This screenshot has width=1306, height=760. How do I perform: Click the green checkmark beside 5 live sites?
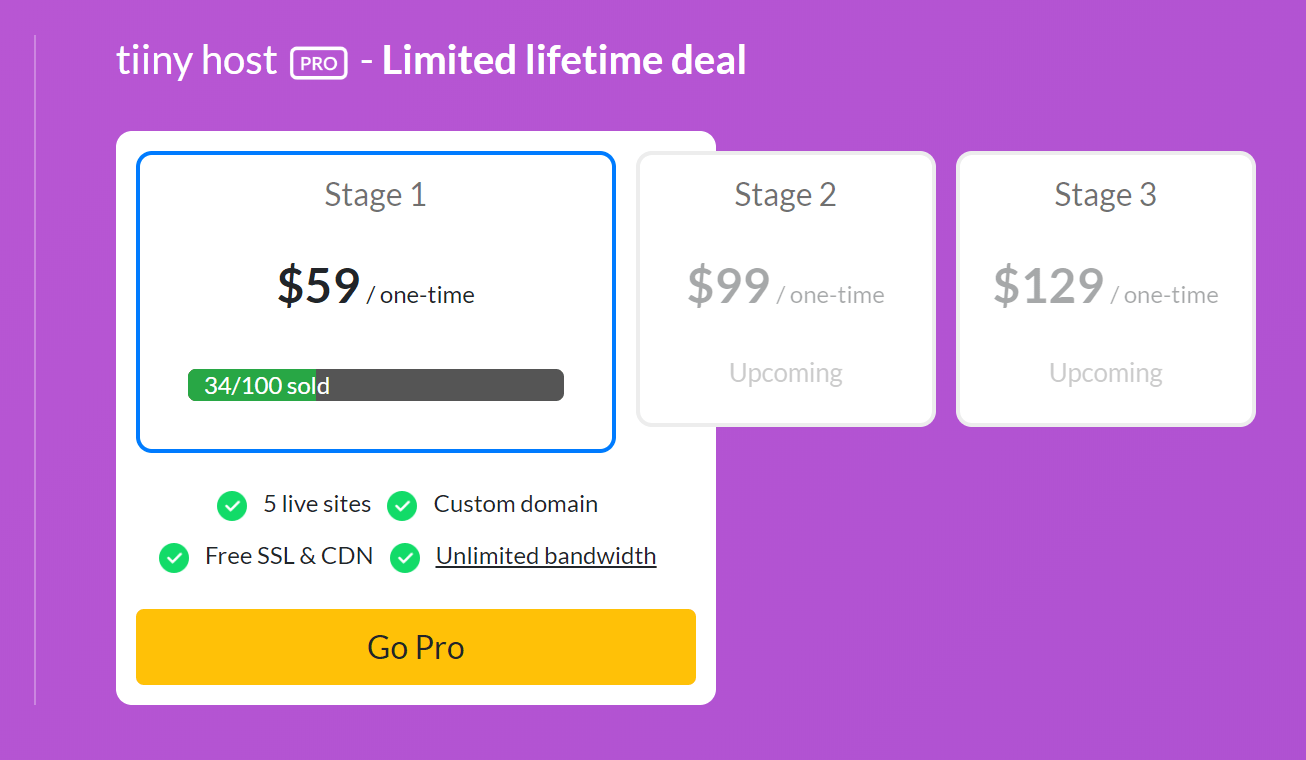[x=232, y=506]
